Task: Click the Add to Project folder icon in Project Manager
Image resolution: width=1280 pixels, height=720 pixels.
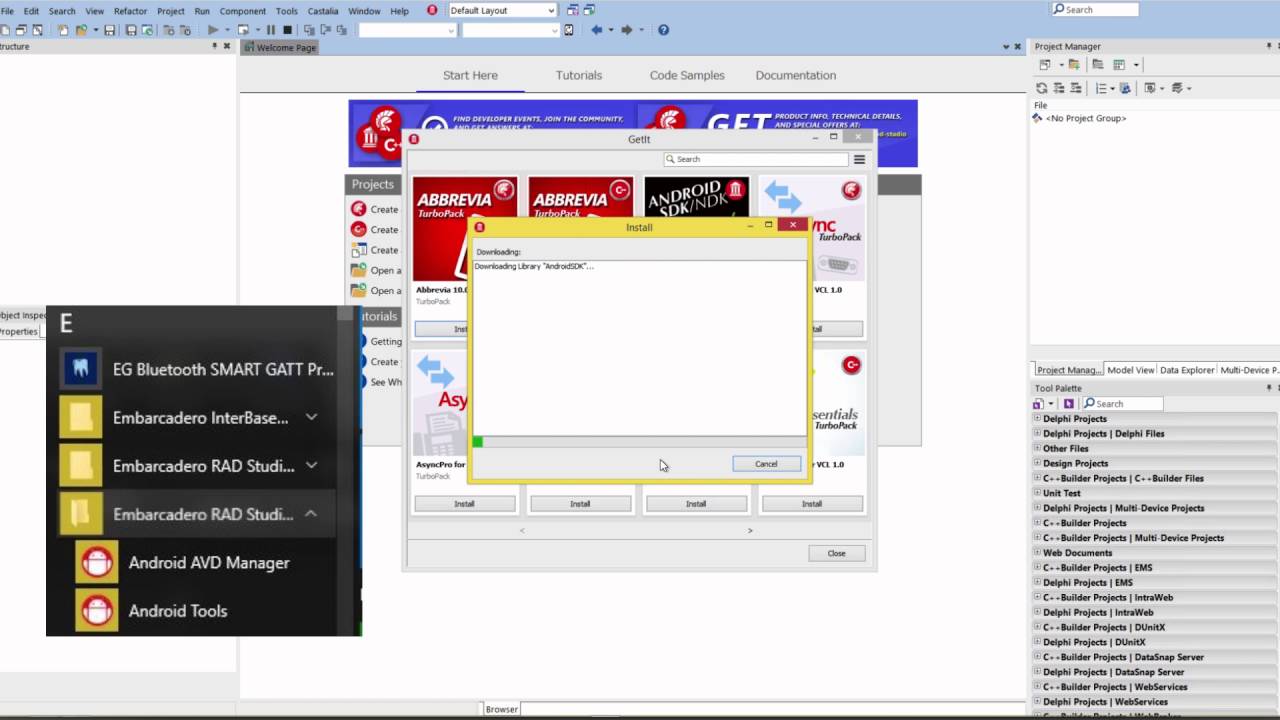Action: tap(1074, 64)
